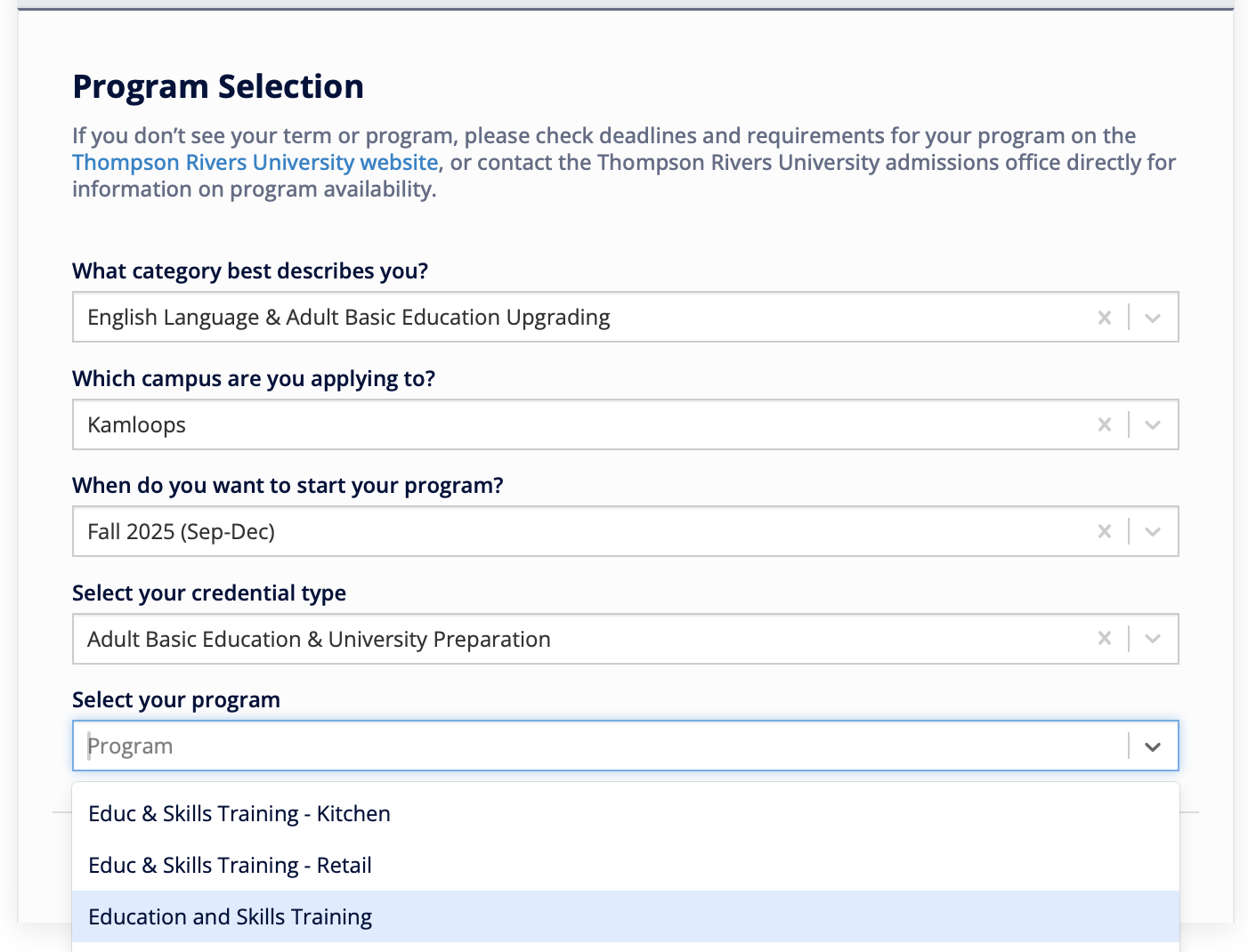Clear the Fall 2025 start term

click(1104, 531)
